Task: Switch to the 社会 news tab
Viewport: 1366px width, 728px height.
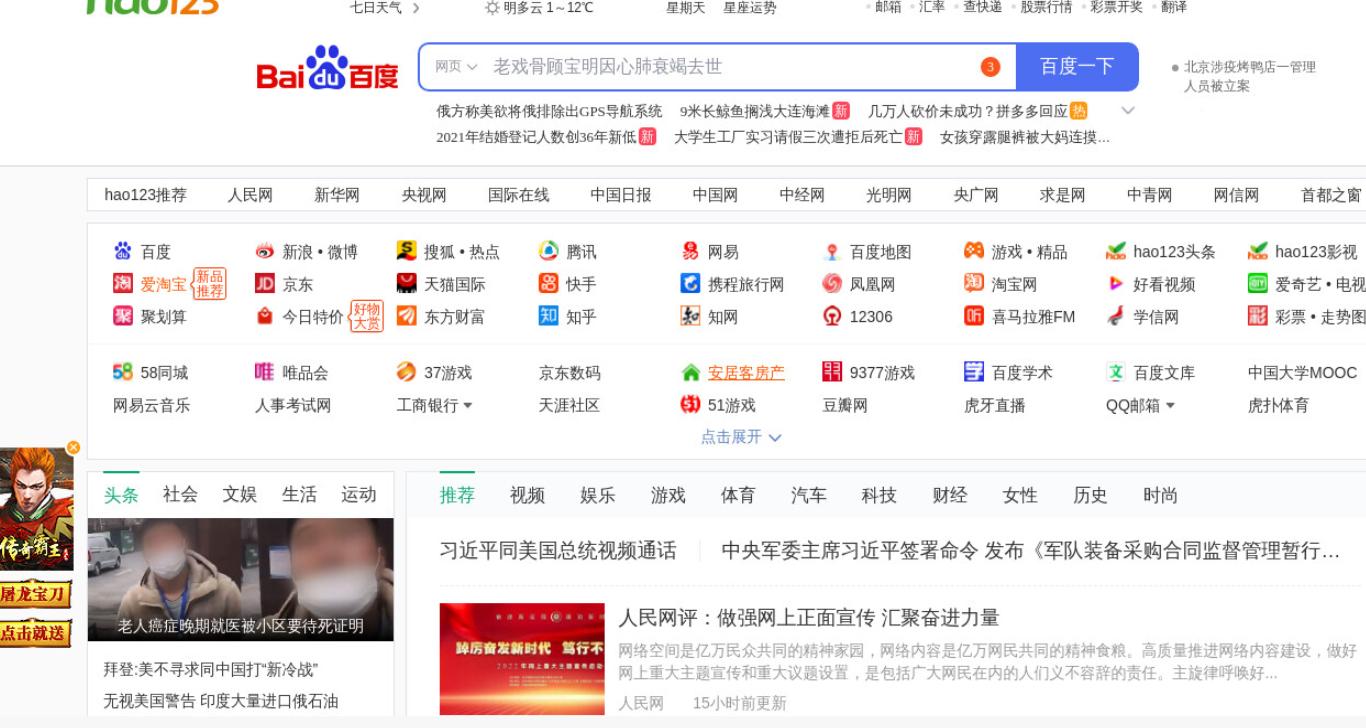Action: 180,495
